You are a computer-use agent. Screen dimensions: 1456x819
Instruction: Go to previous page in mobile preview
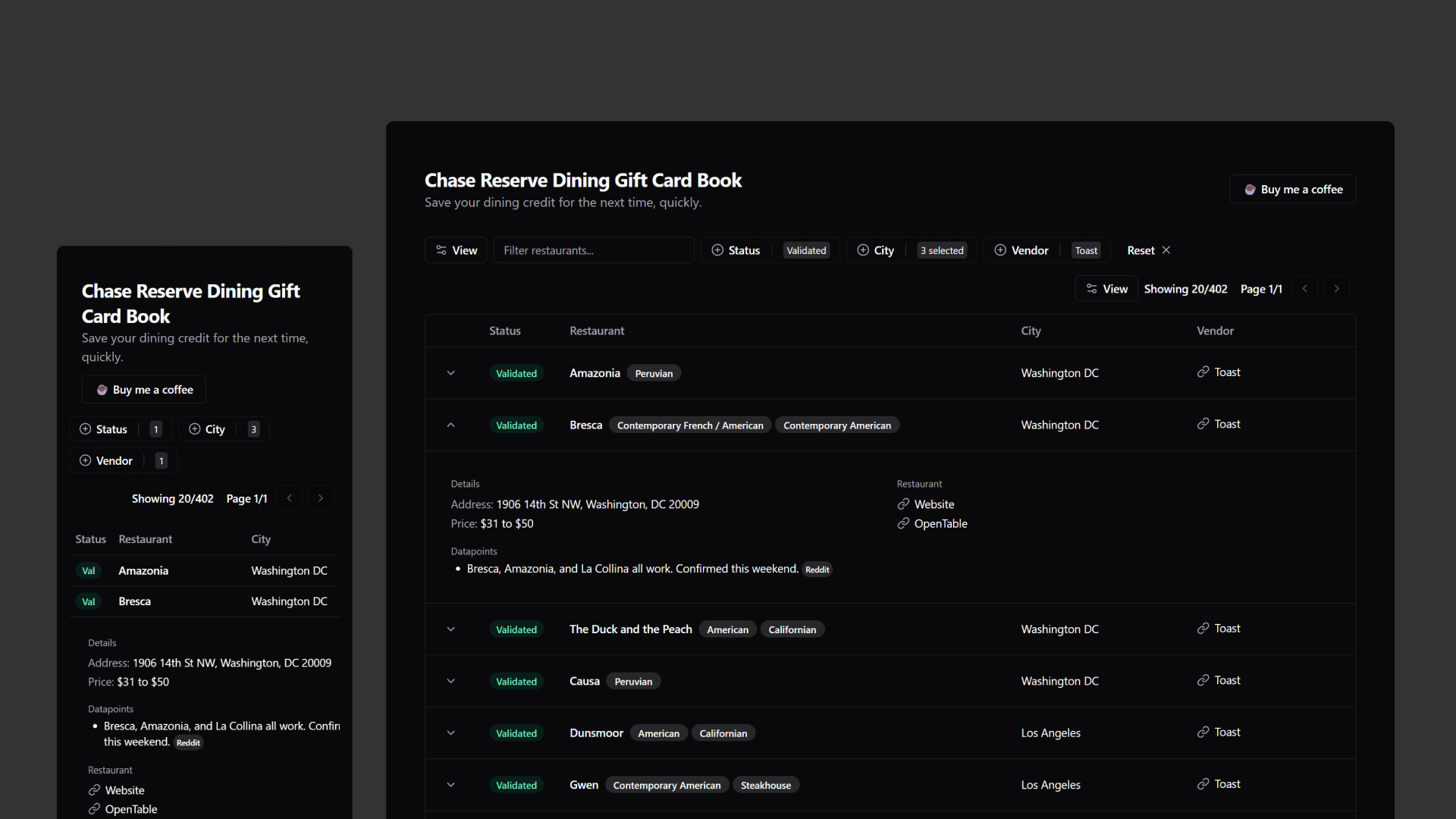click(290, 498)
